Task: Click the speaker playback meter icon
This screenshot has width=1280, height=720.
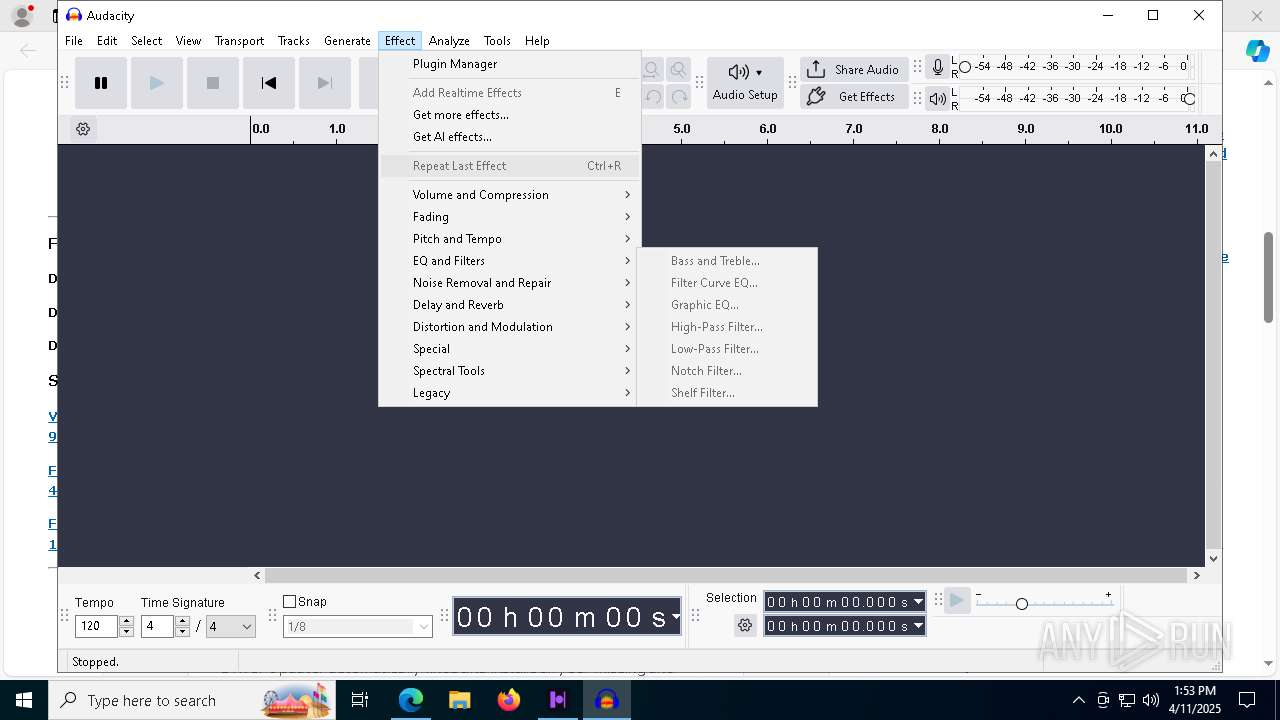Action: [x=937, y=98]
